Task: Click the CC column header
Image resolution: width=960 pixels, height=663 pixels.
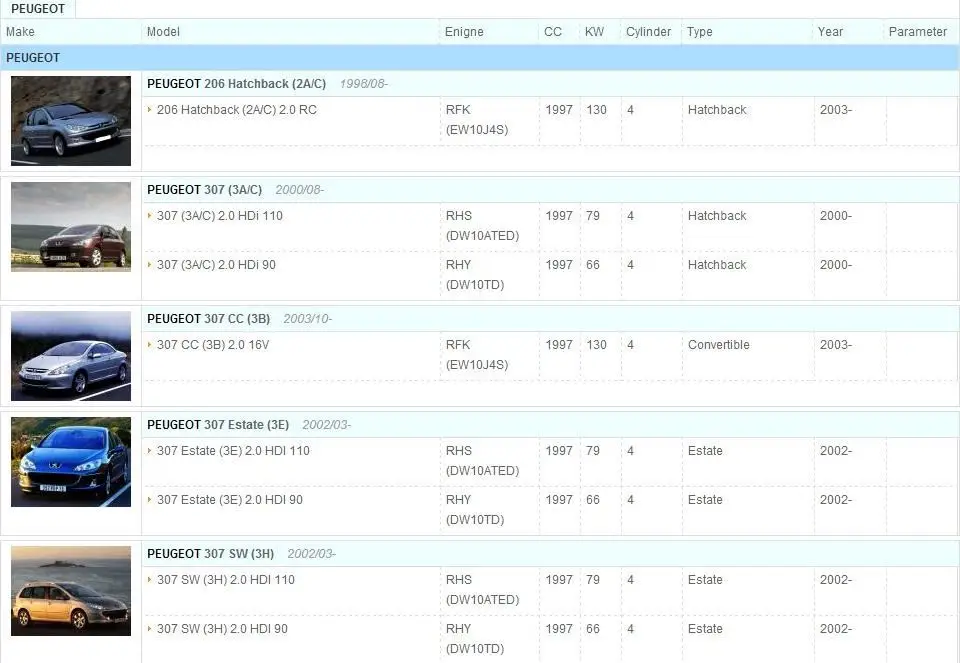Action: 553,32
